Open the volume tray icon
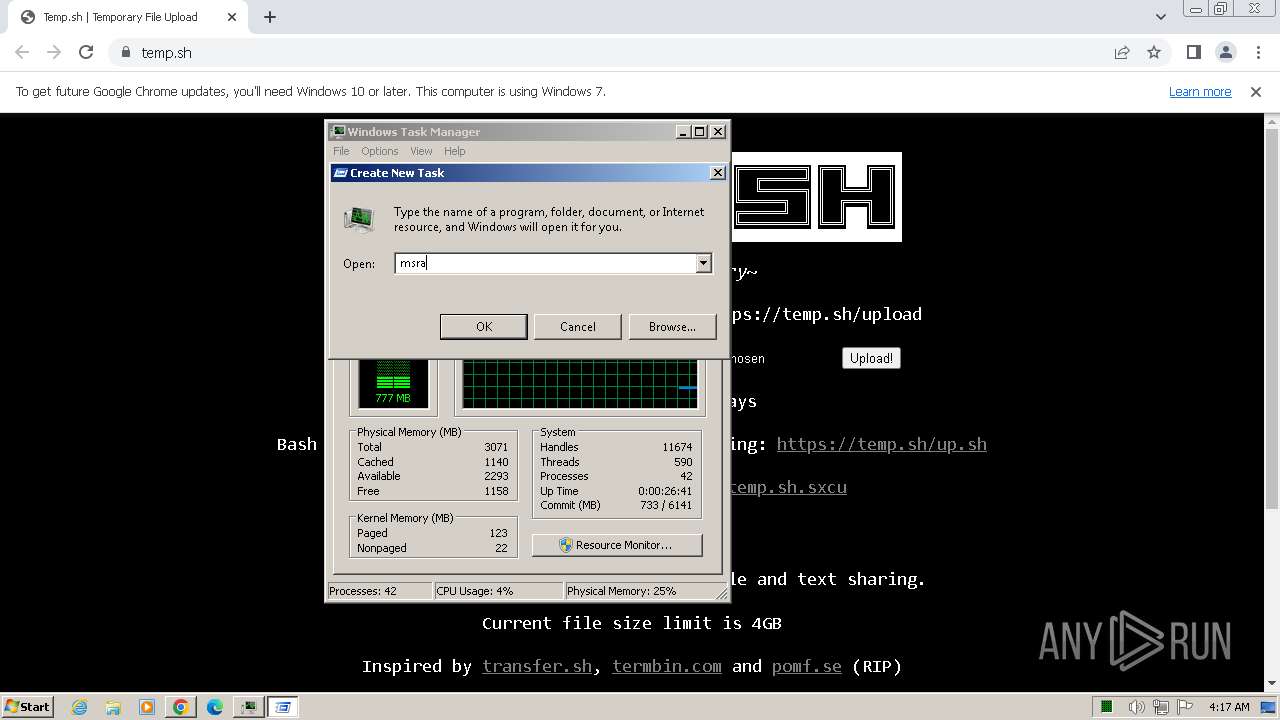The image size is (1280, 720). (1136, 707)
